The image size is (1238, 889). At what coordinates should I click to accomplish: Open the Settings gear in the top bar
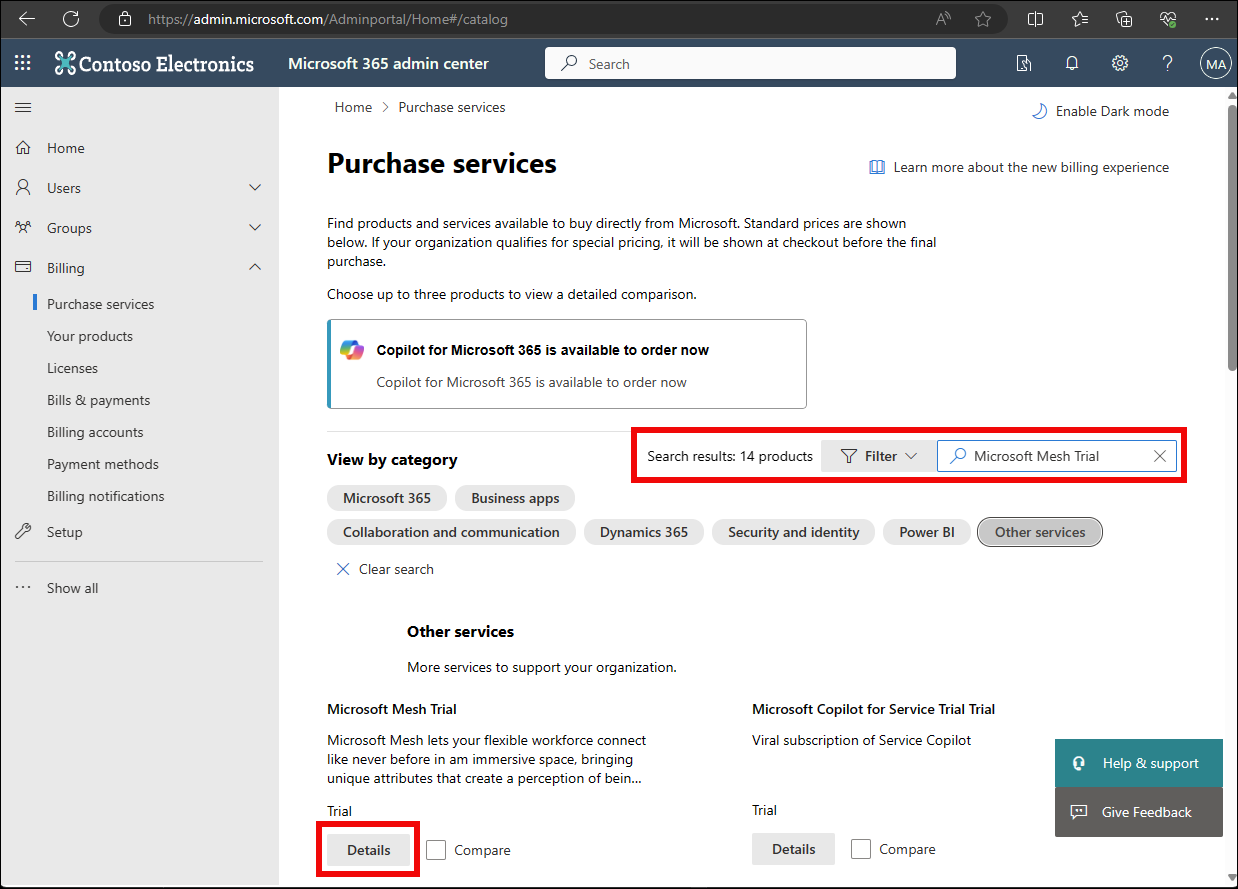coord(1119,62)
